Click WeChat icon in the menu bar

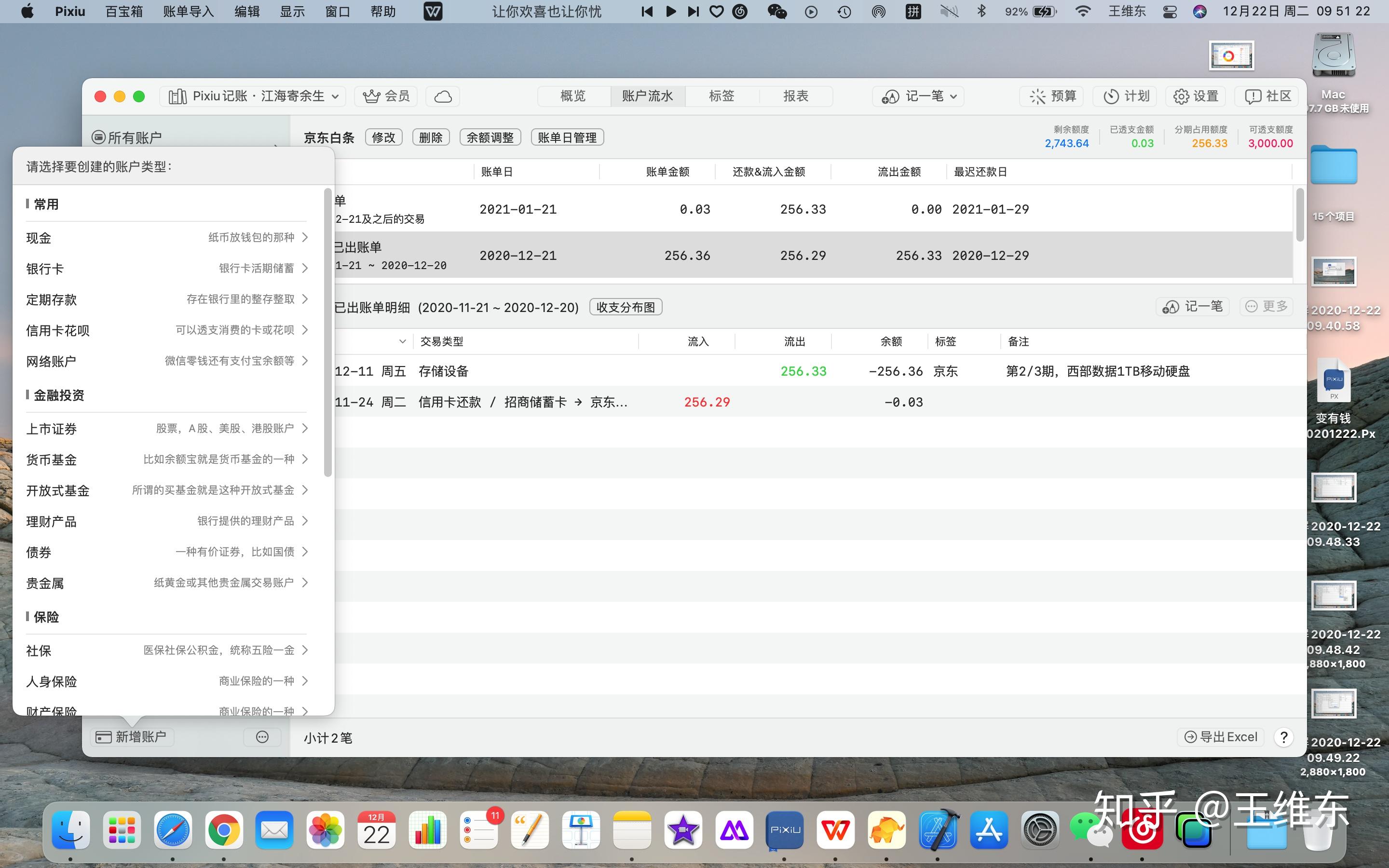[x=777, y=12]
